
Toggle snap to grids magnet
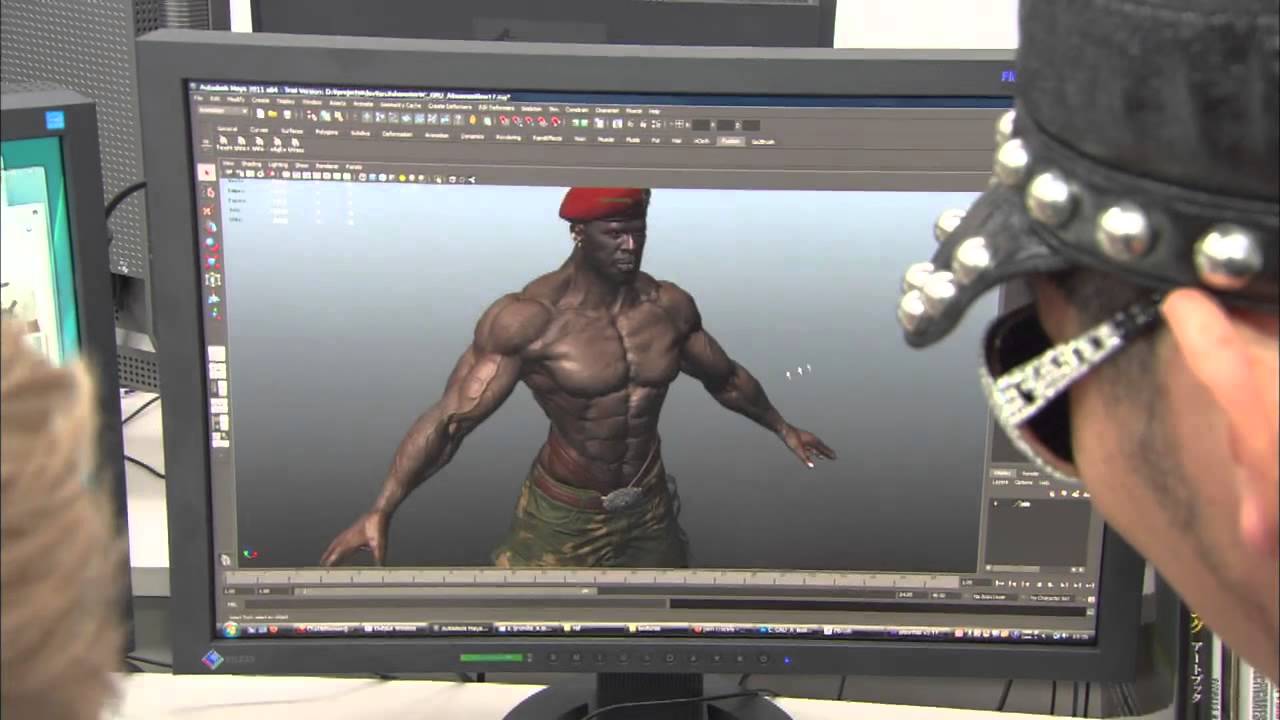pos(505,120)
